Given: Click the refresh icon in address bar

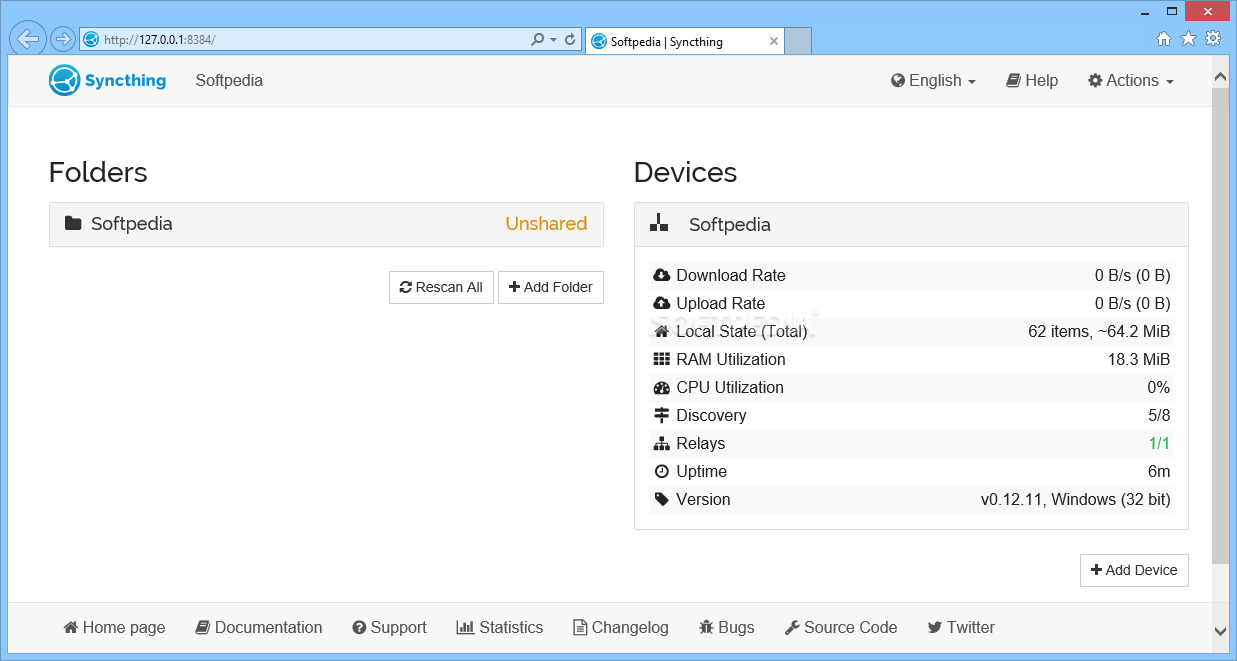Looking at the screenshot, I should pos(570,40).
